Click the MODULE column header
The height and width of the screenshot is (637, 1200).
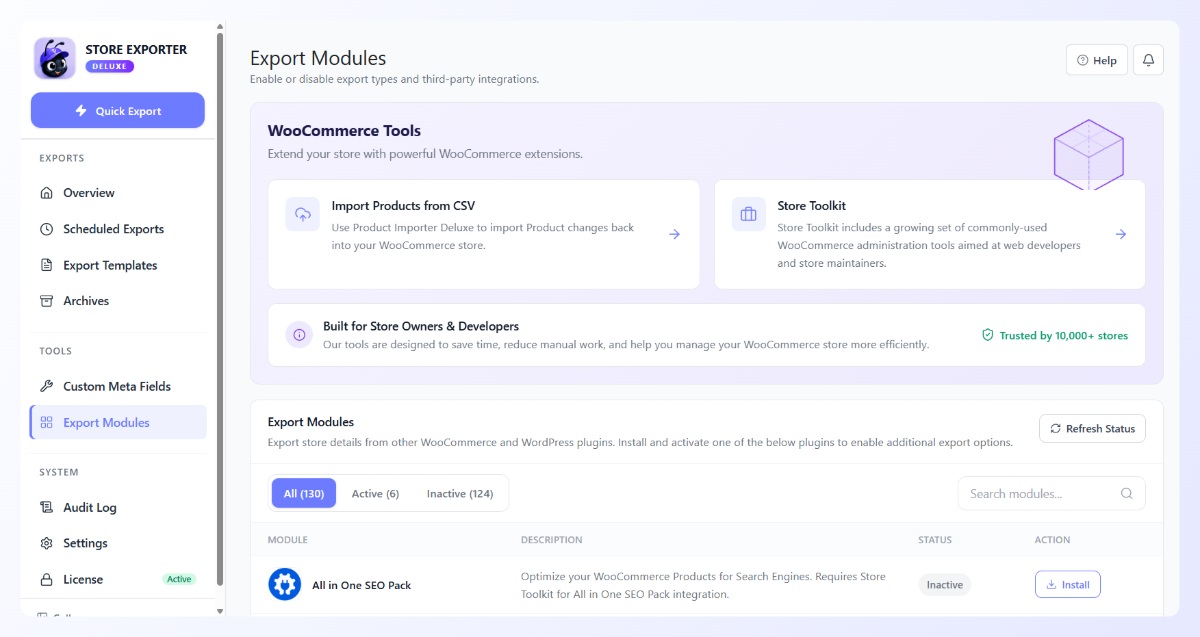click(288, 540)
